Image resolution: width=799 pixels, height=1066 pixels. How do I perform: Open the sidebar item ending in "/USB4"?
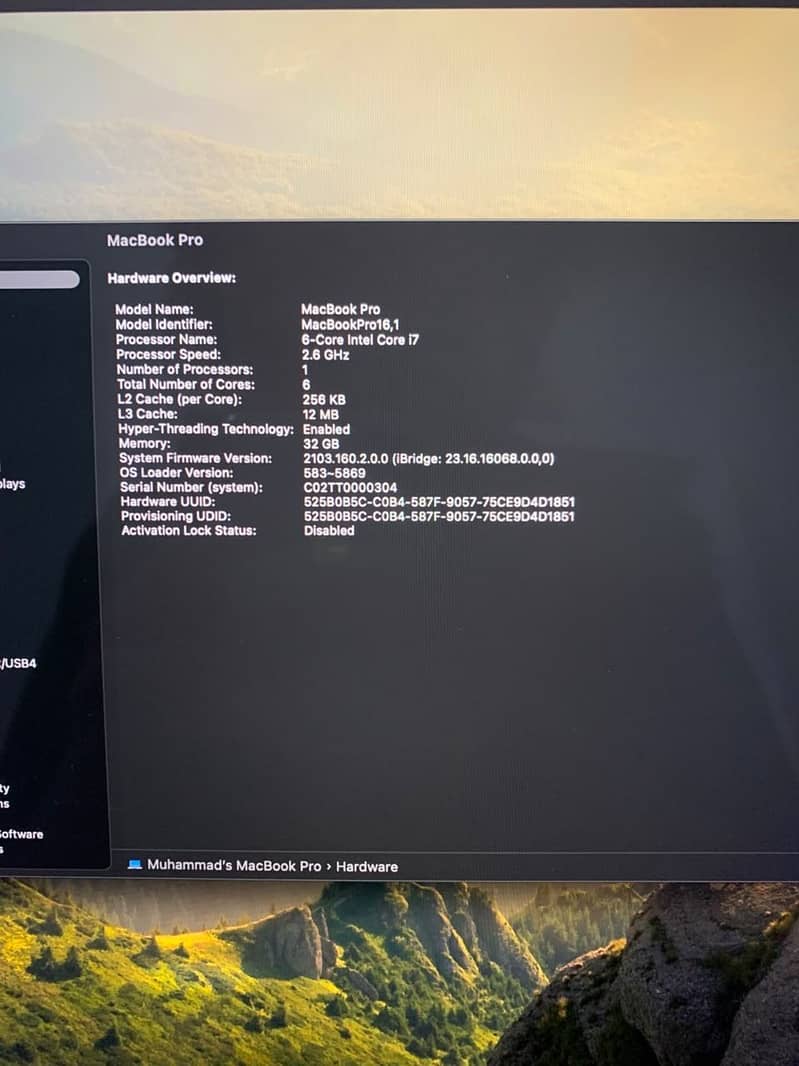[x=18, y=664]
